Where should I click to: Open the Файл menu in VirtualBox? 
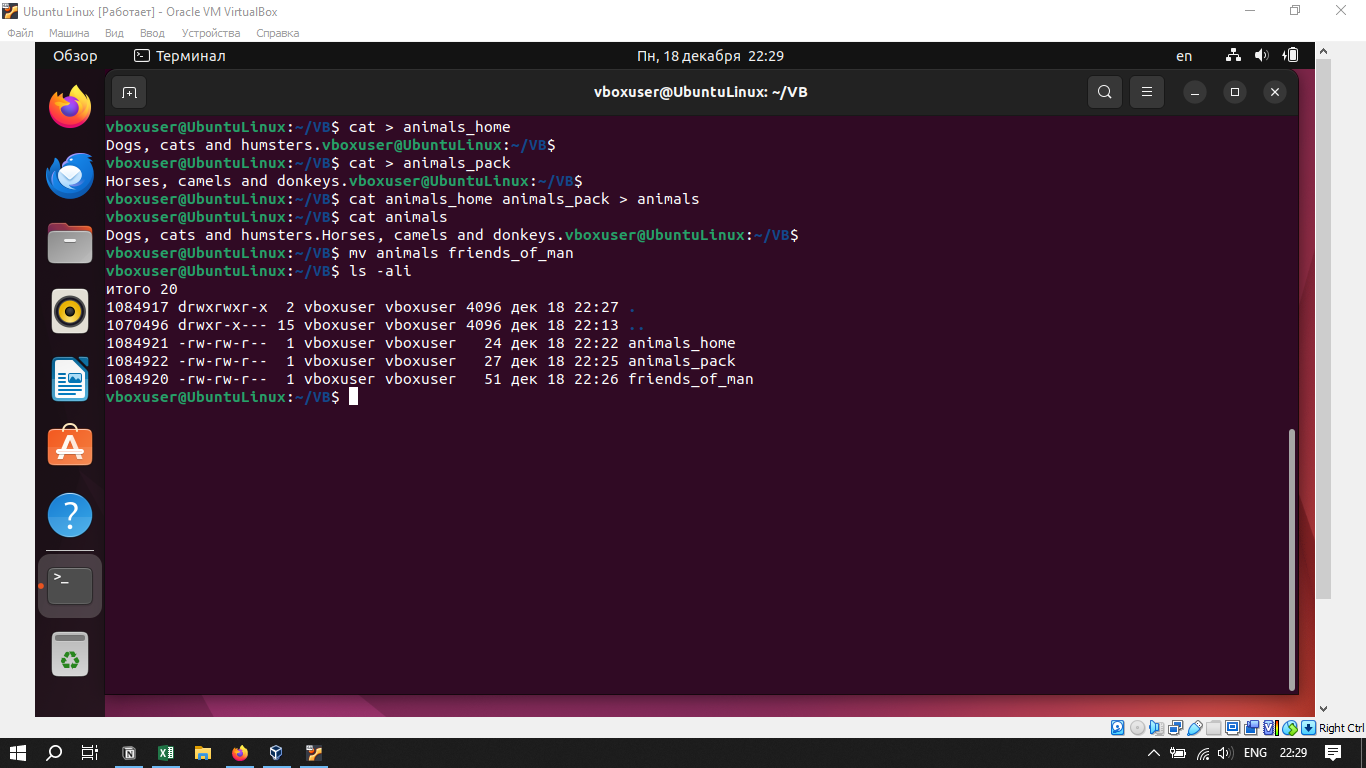(x=20, y=33)
